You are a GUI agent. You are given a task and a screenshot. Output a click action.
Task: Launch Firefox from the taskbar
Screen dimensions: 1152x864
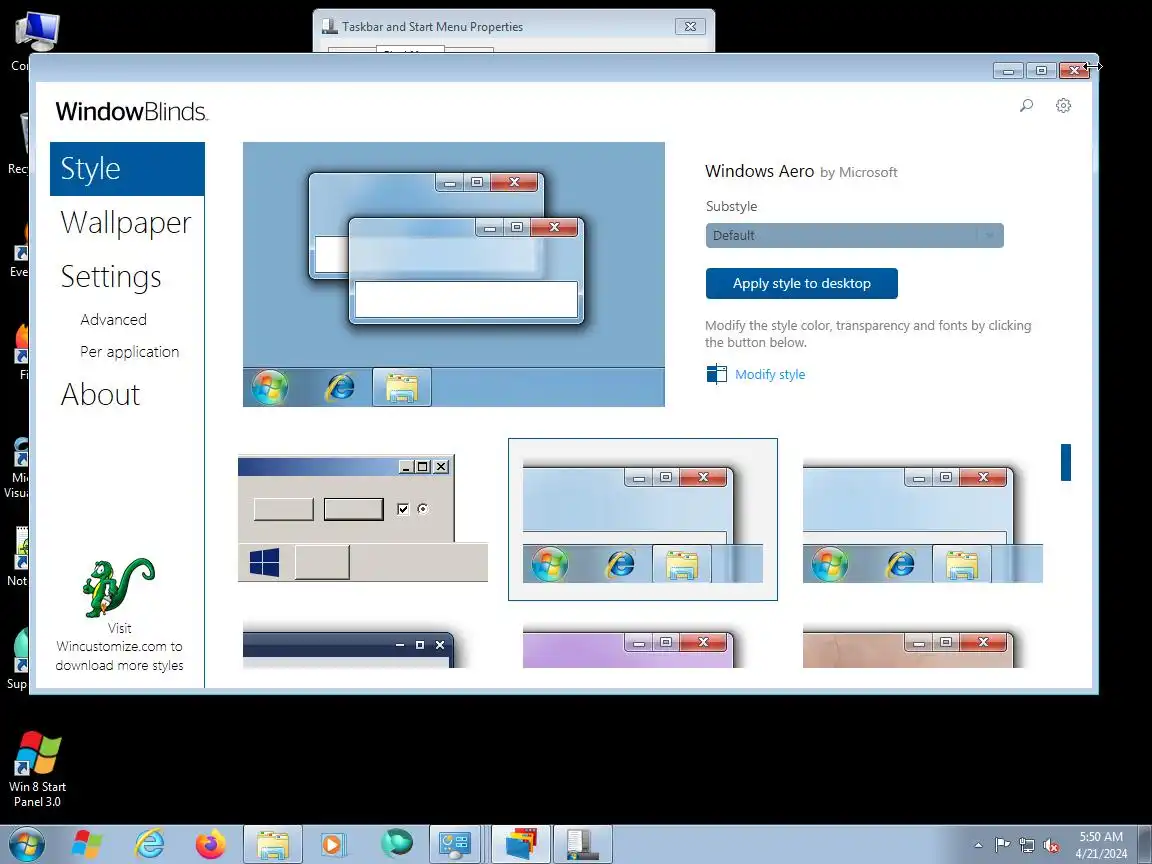(211, 844)
